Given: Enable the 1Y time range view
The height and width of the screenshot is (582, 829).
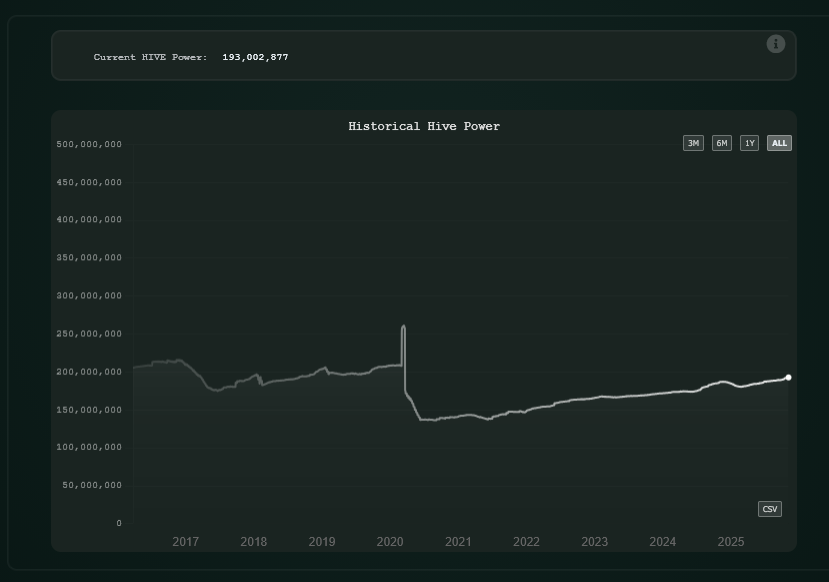Looking at the screenshot, I should click(x=750, y=143).
